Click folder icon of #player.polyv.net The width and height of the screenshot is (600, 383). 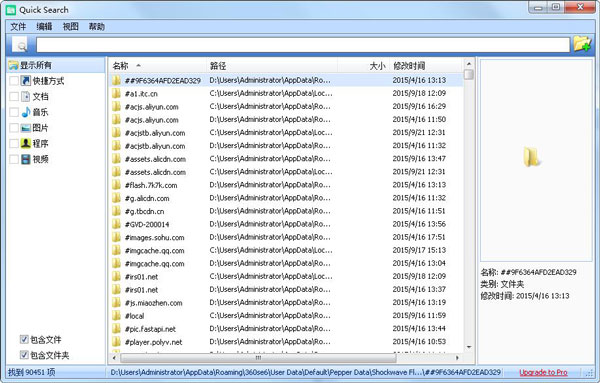[x=116, y=342]
